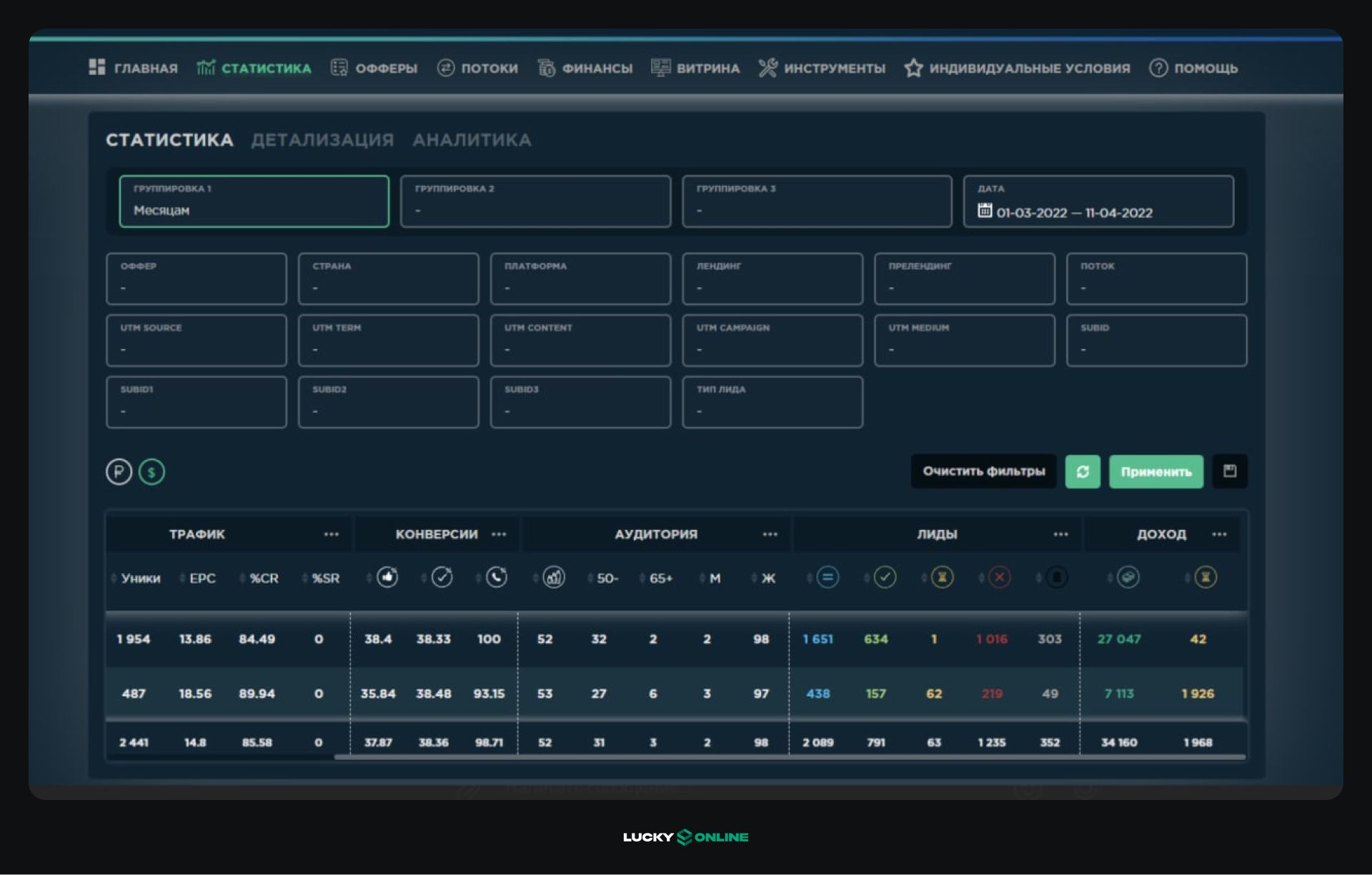Click the horizontal table scrollbar
Viewport: 1372px width, 875px height.
790,756
